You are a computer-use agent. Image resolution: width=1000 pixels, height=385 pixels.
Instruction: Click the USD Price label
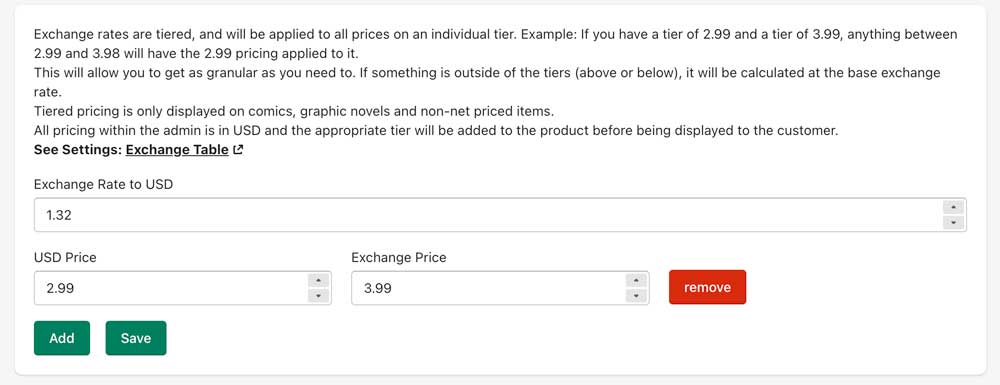tap(65, 258)
